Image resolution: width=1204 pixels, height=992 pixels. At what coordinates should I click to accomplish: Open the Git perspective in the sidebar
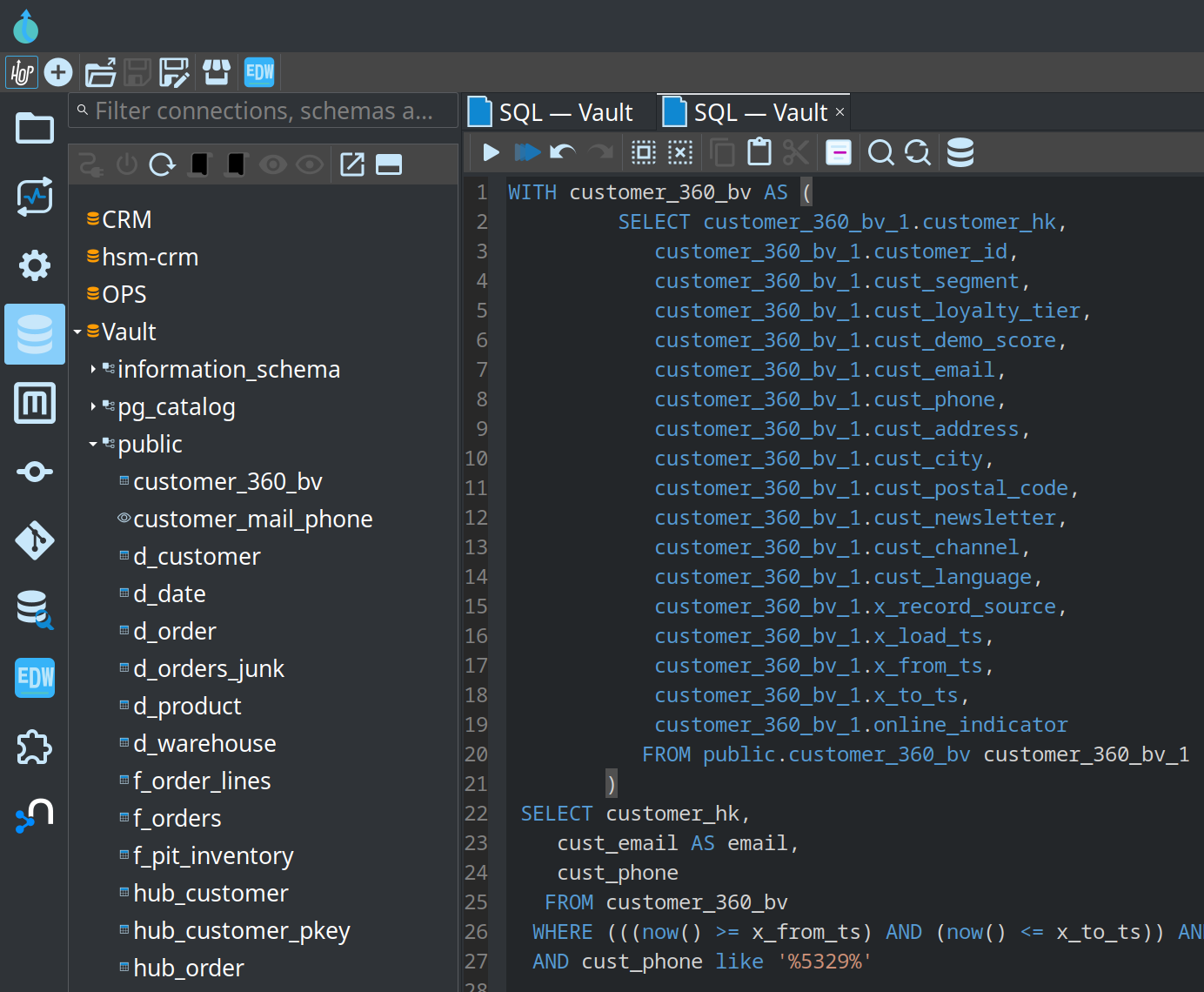click(x=35, y=540)
